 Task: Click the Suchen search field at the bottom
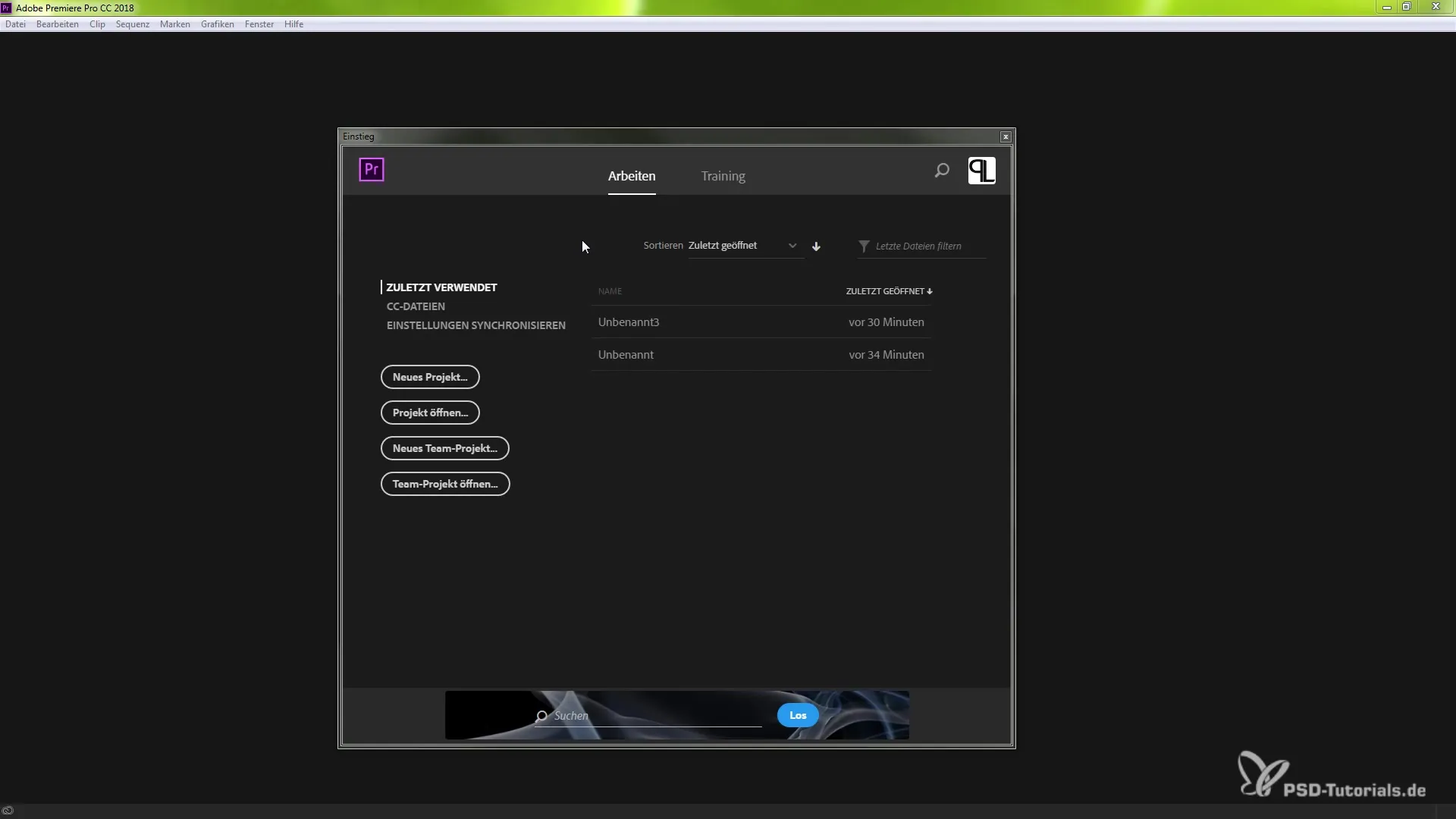tap(648, 716)
